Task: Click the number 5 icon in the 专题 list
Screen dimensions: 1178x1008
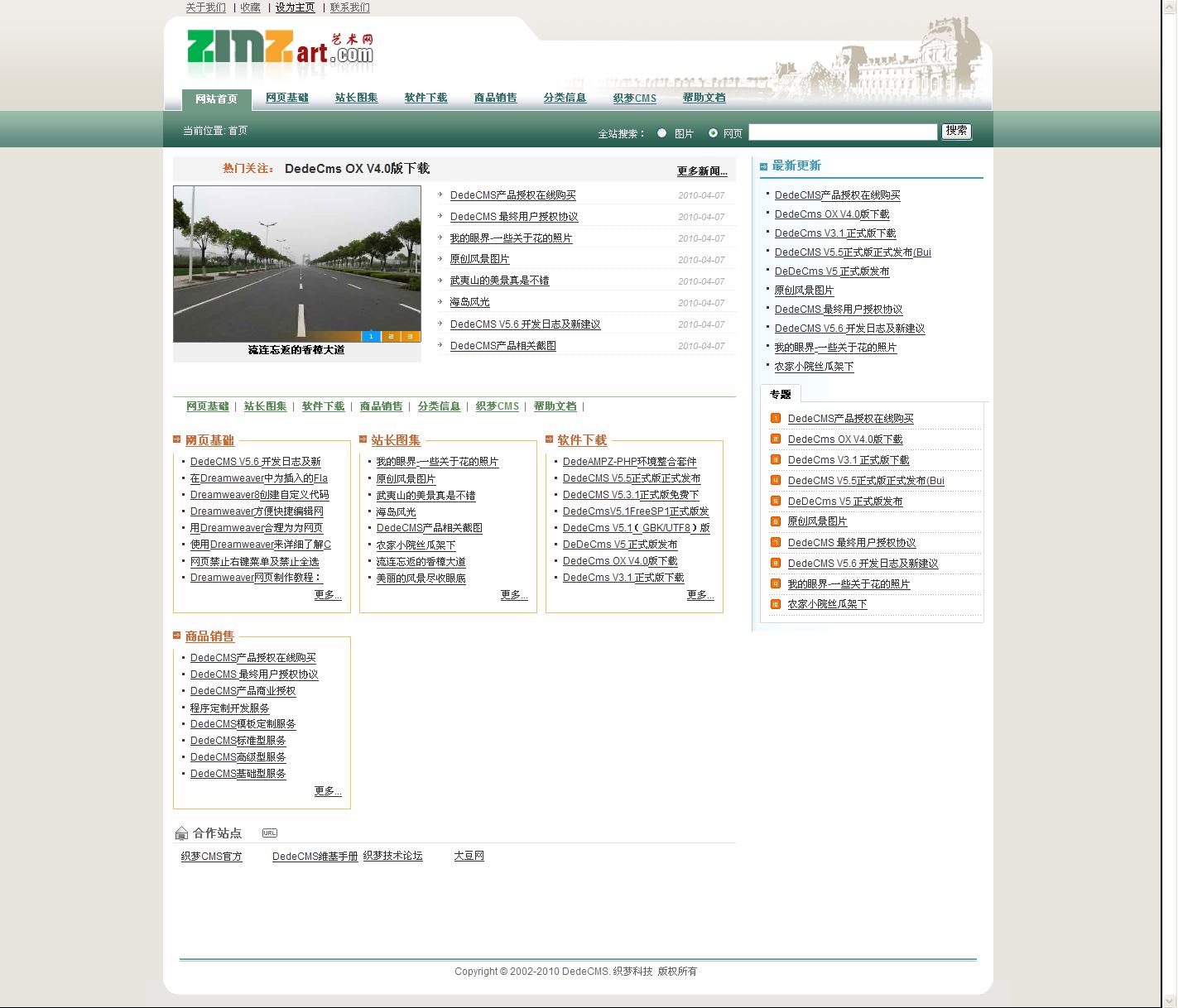Action: 776,501
